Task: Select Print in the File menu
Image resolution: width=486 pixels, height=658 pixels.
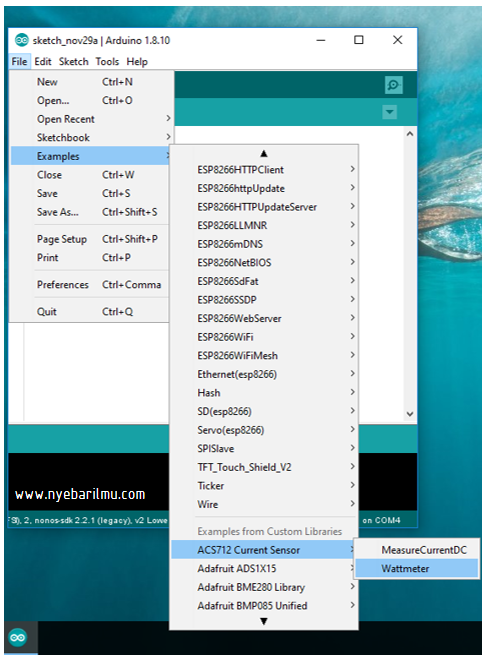Action: [x=90, y=258]
